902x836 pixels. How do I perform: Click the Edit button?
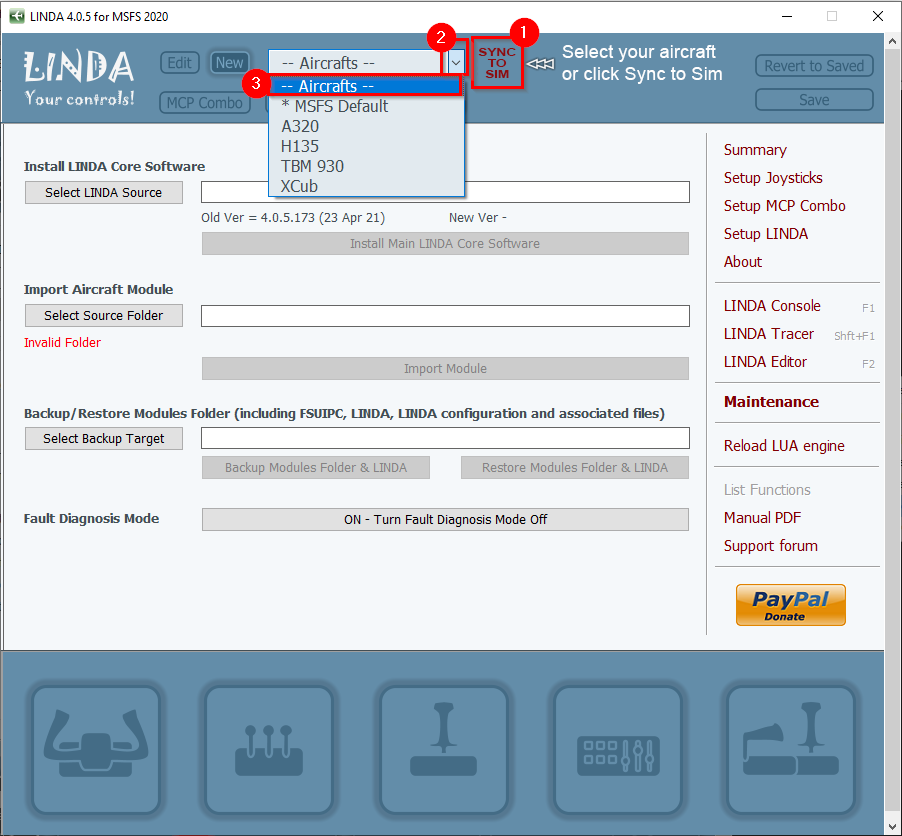click(x=179, y=63)
